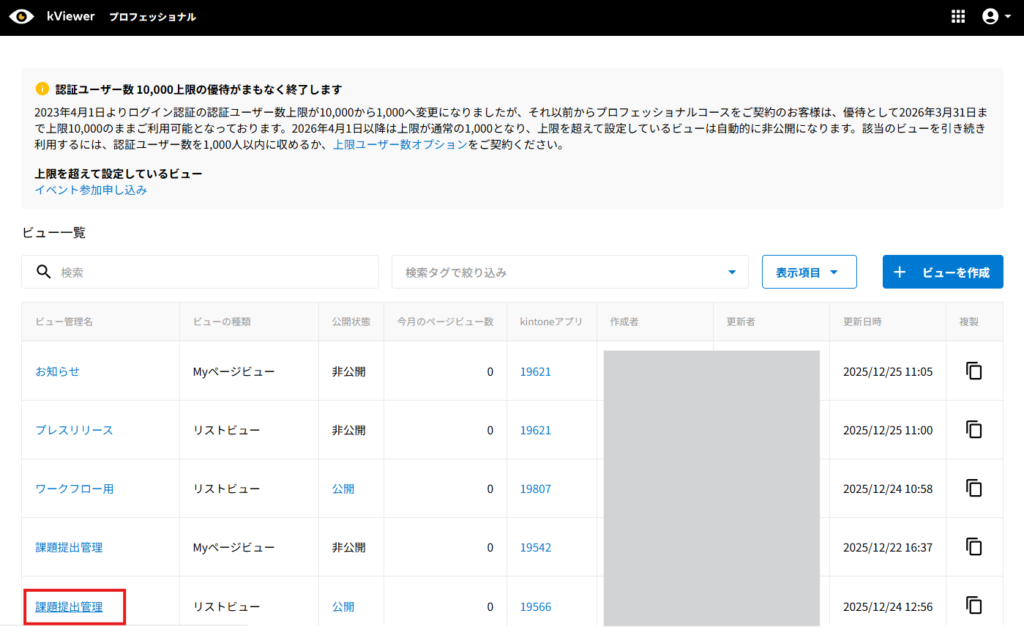The width and height of the screenshot is (1024, 627).
Task: Click 公開 status of ワークフロー用 row
Action: pyautogui.click(x=343, y=489)
